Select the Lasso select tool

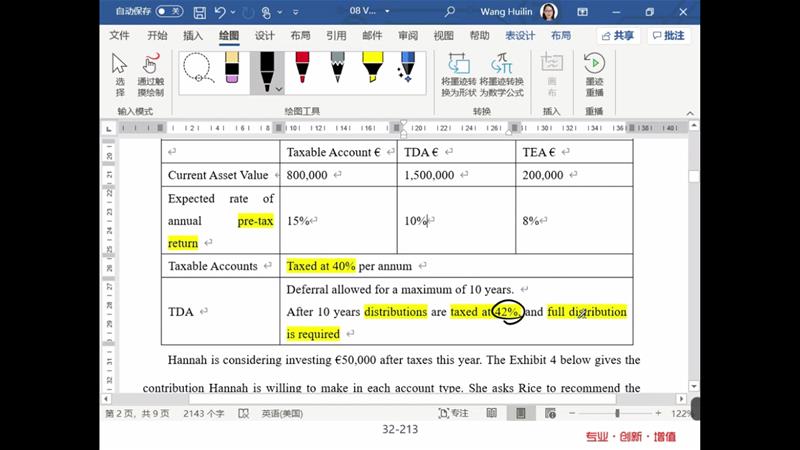[197, 68]
